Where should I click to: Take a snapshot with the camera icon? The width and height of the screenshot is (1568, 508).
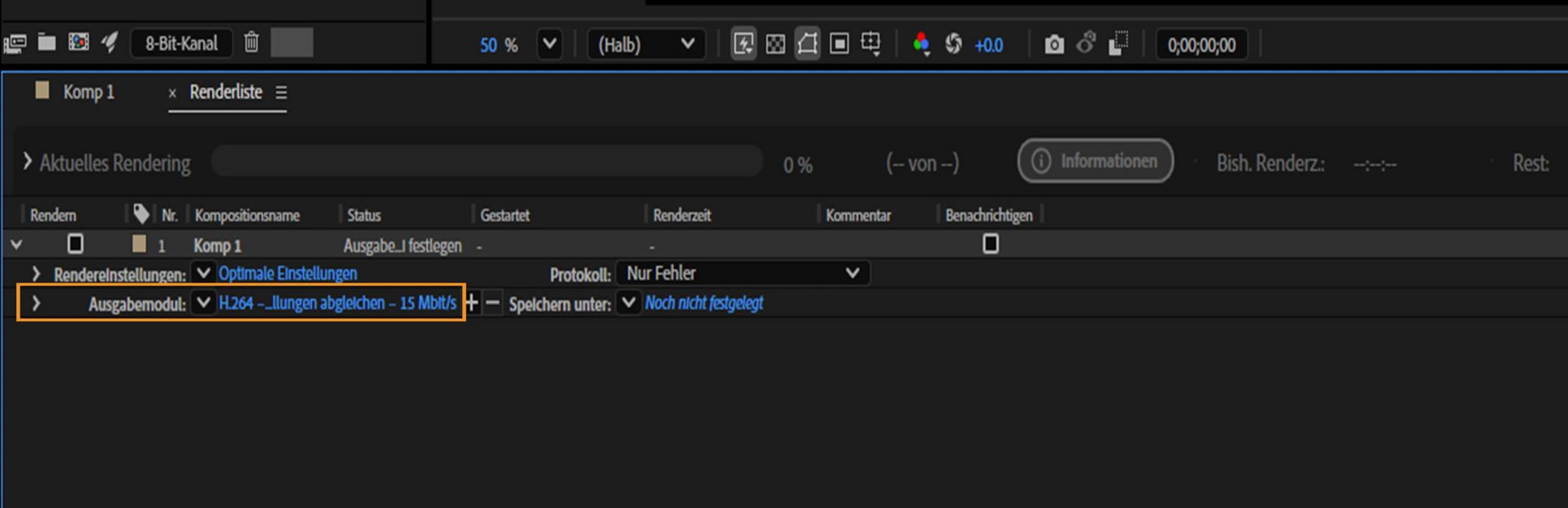1053,44
